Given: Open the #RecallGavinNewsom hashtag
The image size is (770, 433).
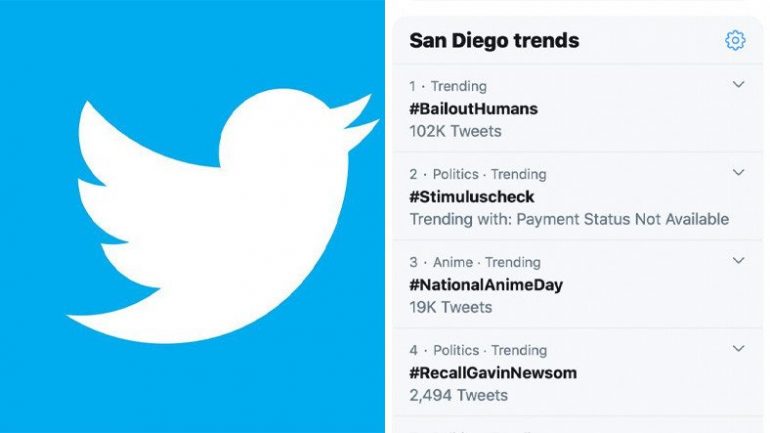Looking at the screenshot, I should coord(493,373).
